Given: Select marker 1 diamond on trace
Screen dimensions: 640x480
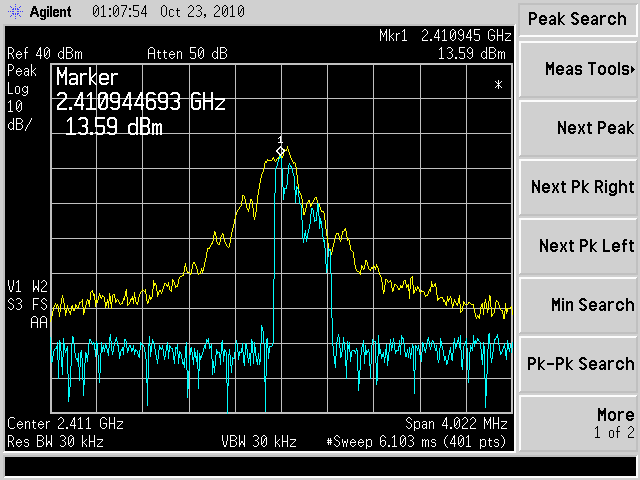Looking at the screenshot, I should (x=280, y=152).
